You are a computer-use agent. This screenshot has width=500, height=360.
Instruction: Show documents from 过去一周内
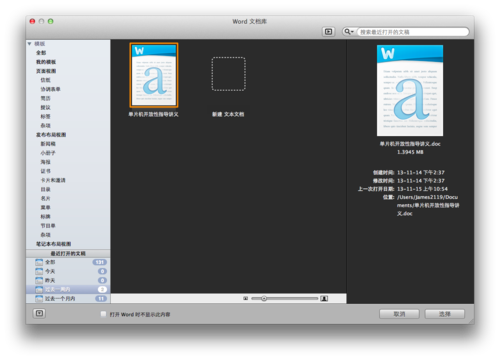tap(68, 289)
